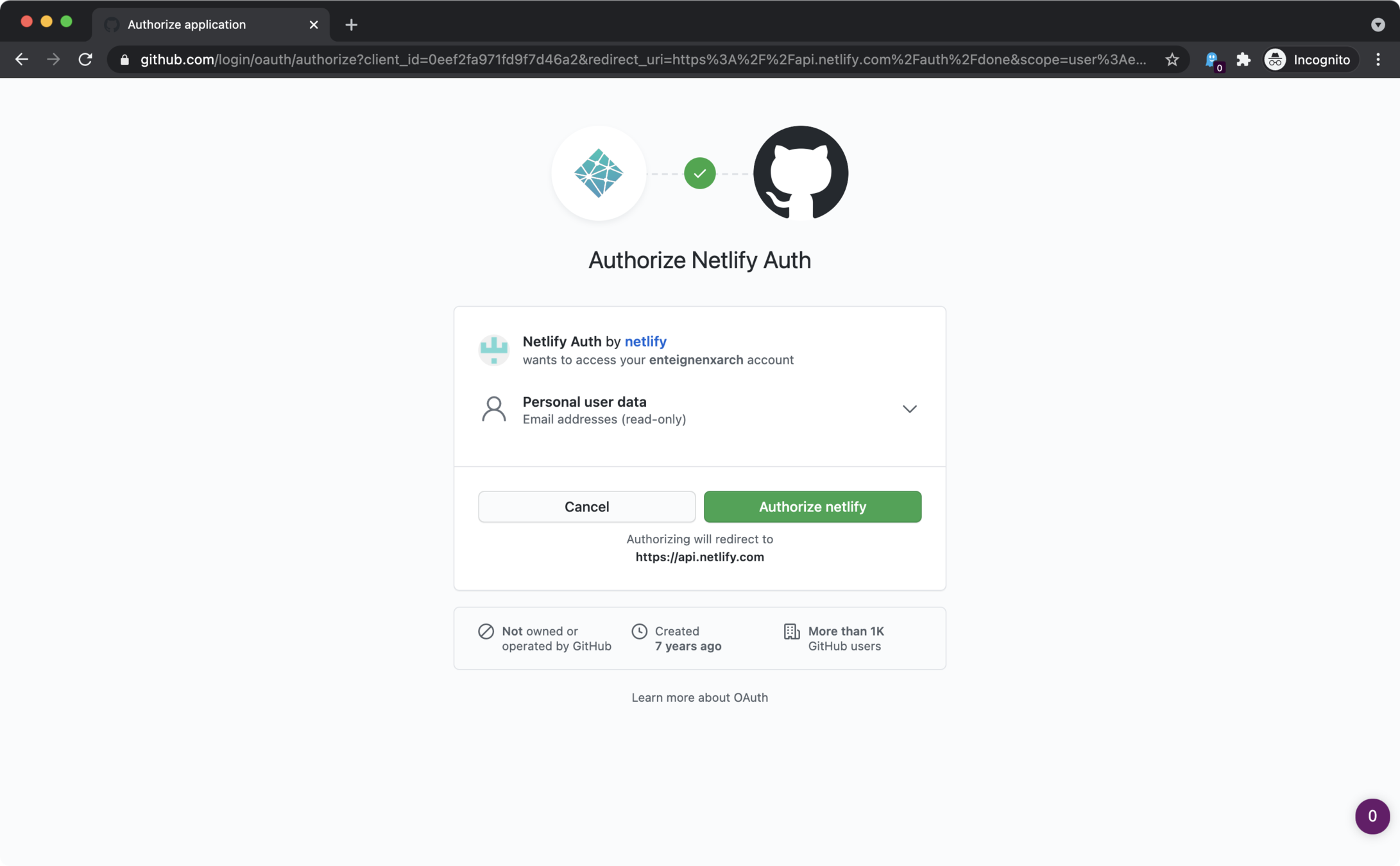This screenshot has height=866, width=1400.
Task: Open the Chrome three-dot menu
Action: point(1378,60)
